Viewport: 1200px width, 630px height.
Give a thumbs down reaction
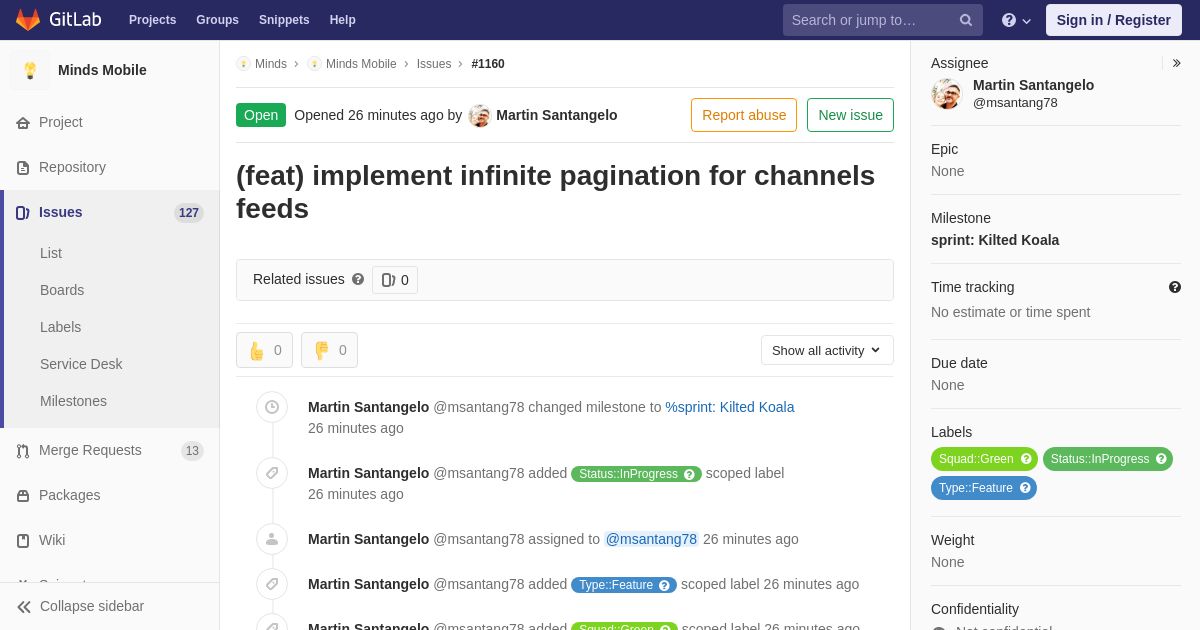(329, 350)
